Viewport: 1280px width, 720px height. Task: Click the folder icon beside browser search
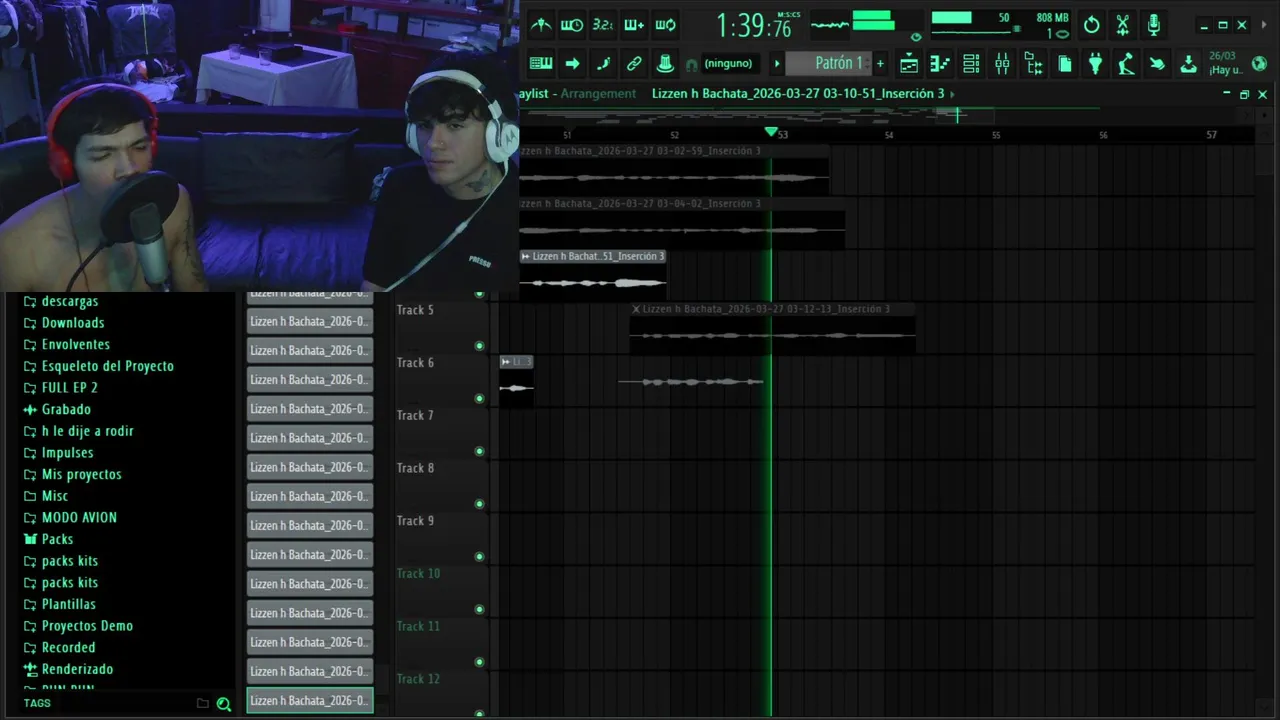(x=203, y=704)
